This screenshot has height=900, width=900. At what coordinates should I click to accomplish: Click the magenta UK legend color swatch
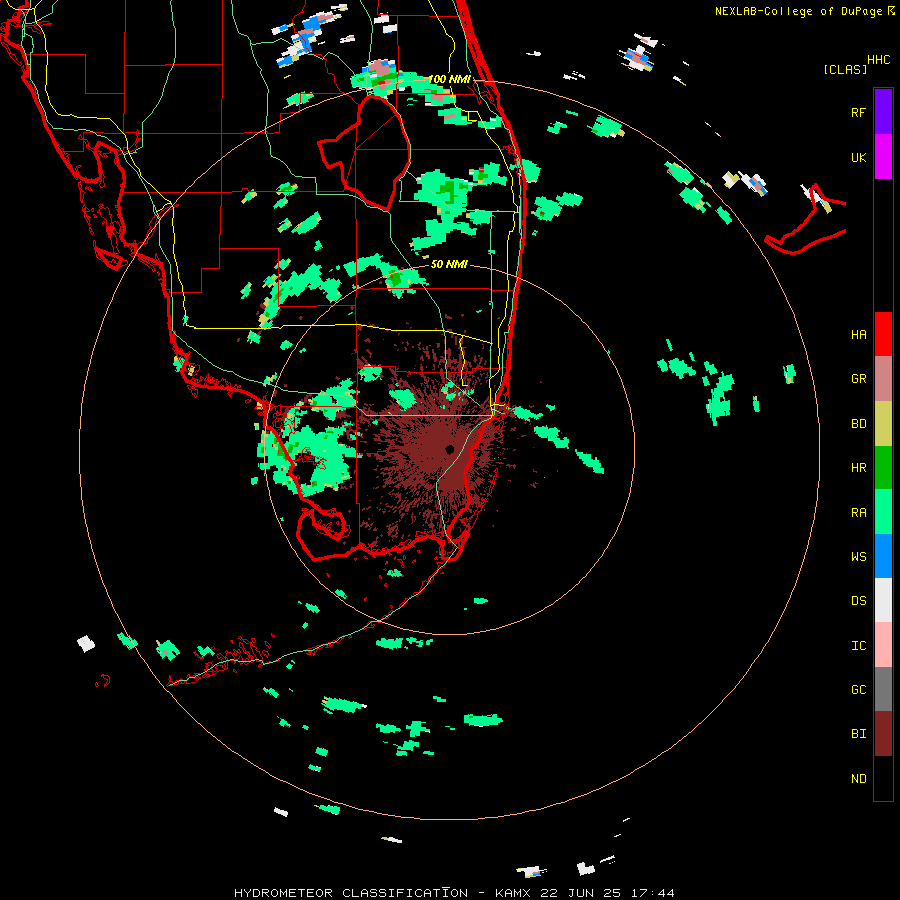[883, 157]
